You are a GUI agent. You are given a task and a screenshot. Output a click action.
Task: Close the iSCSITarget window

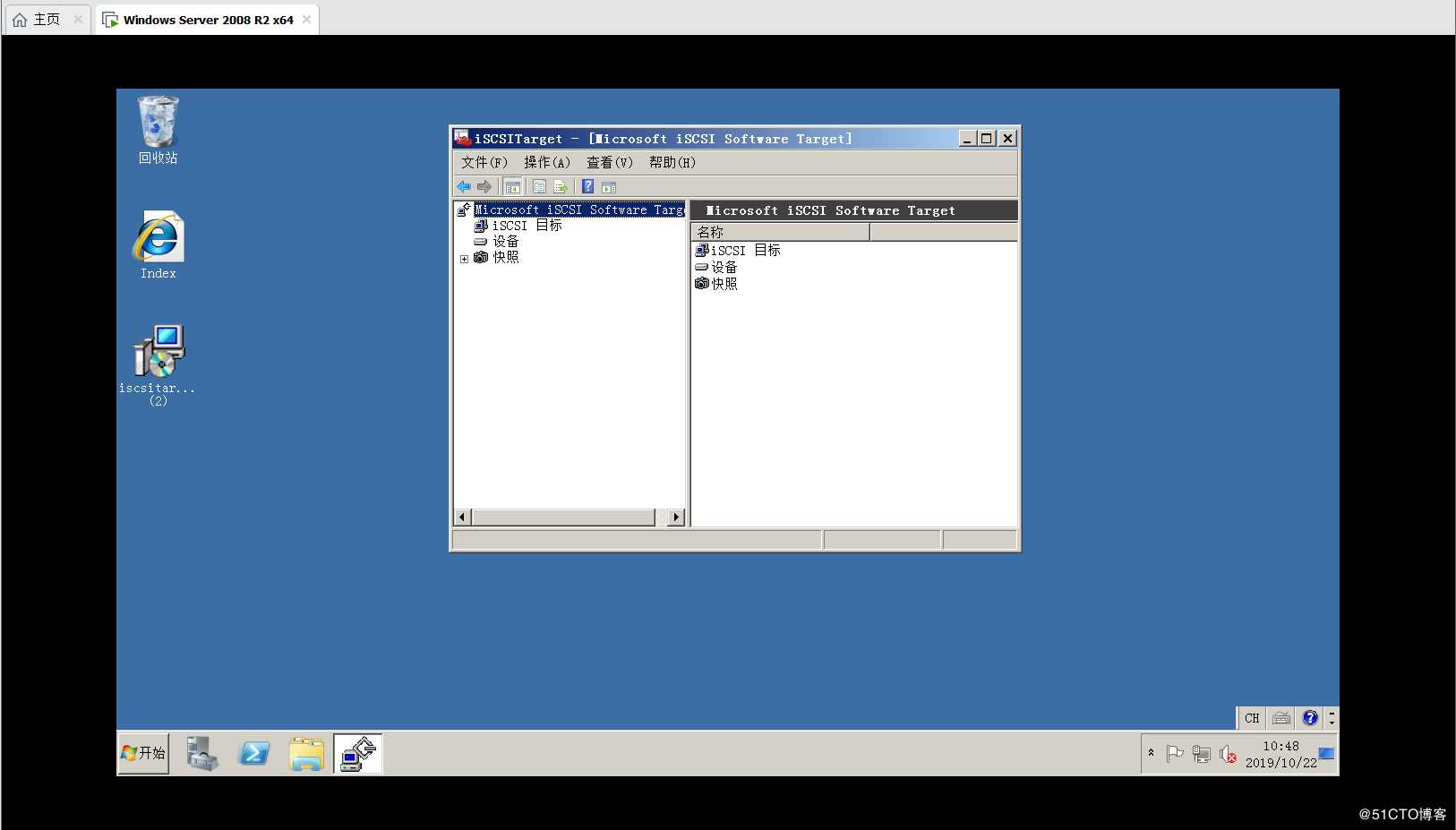pos(1007,138)
